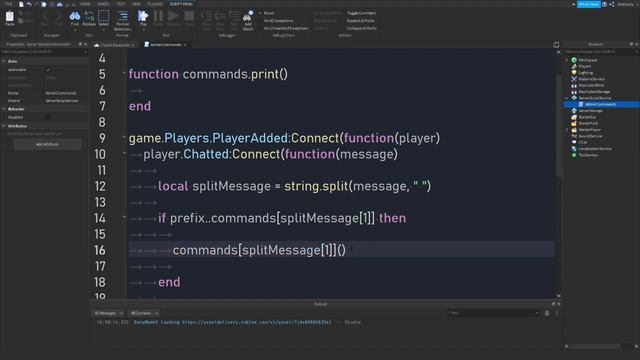
Task: Select StarterPack in the Explorer
Action: click(x=588, y=123)
